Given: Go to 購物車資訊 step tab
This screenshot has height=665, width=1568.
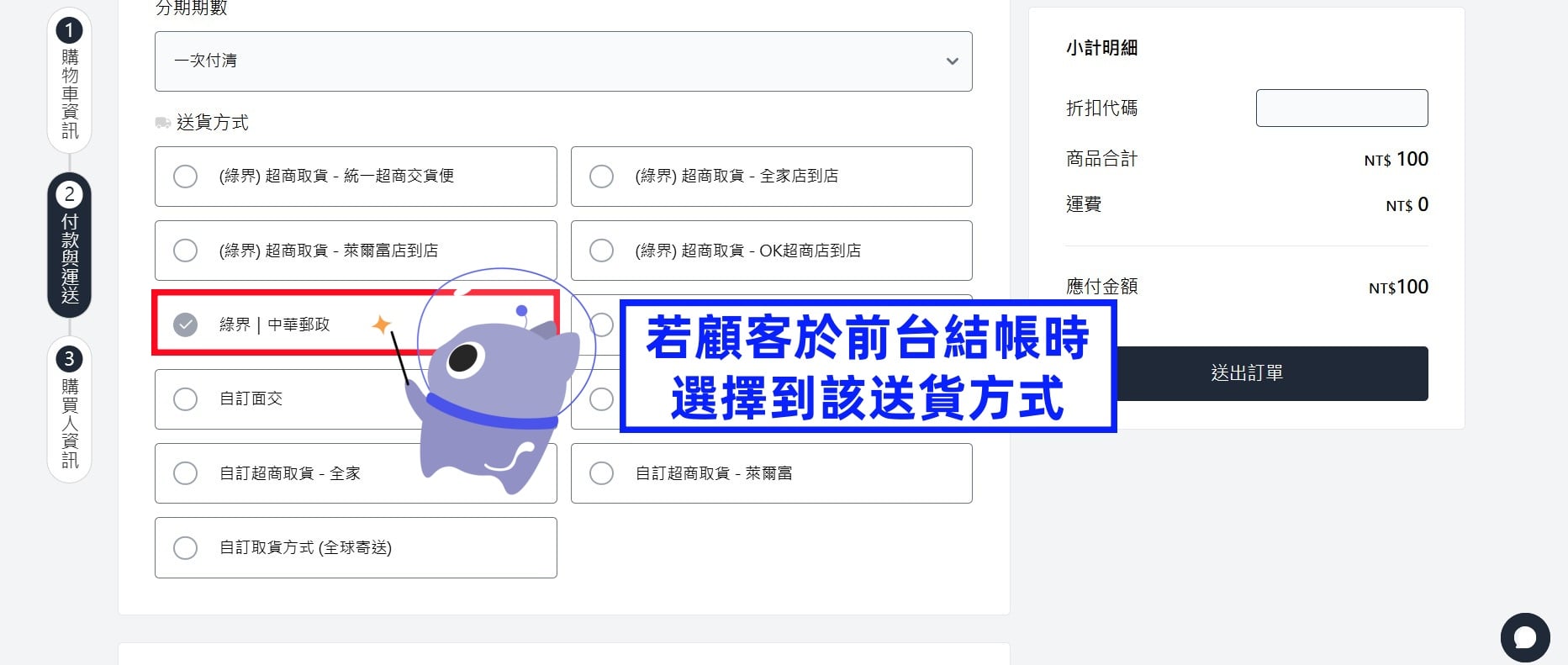Looking at the screenshot, I should [69, 81].
